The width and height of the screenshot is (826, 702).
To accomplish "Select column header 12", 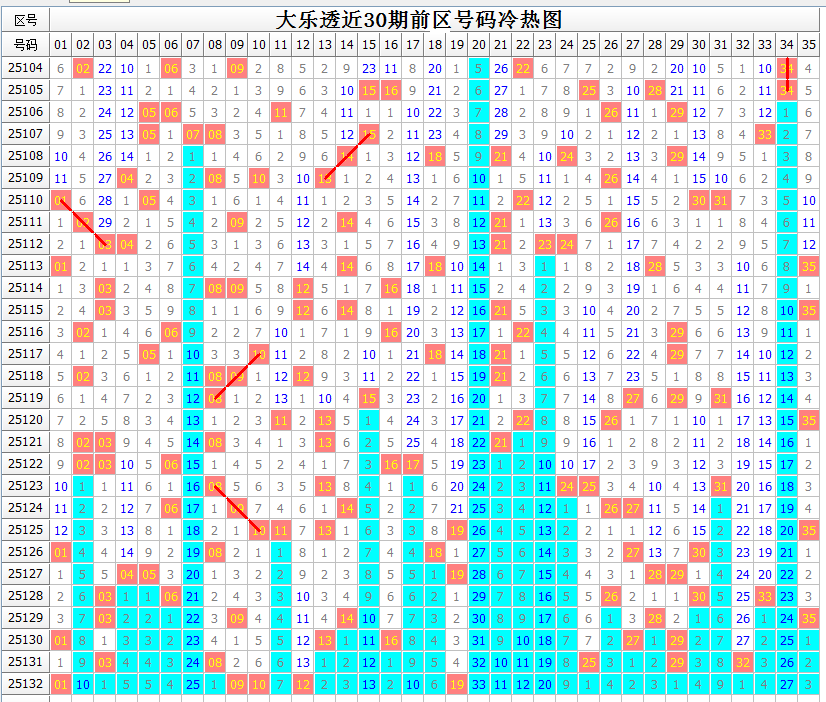I will (303, 45).
